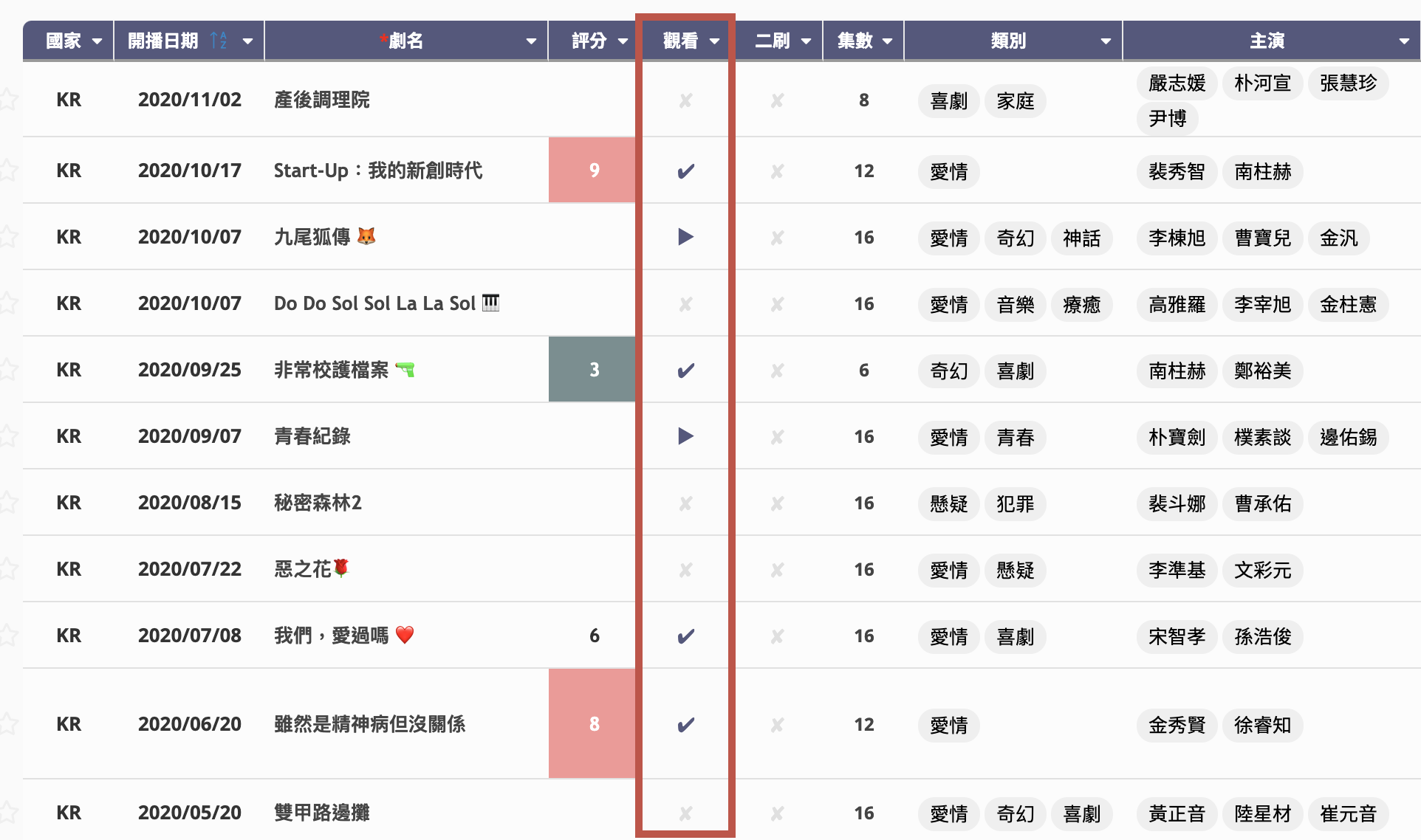Click 二刷 X icon for 秘密森林2 row
The width and height of the screenshot is (1421, 840).
(777, 503)
